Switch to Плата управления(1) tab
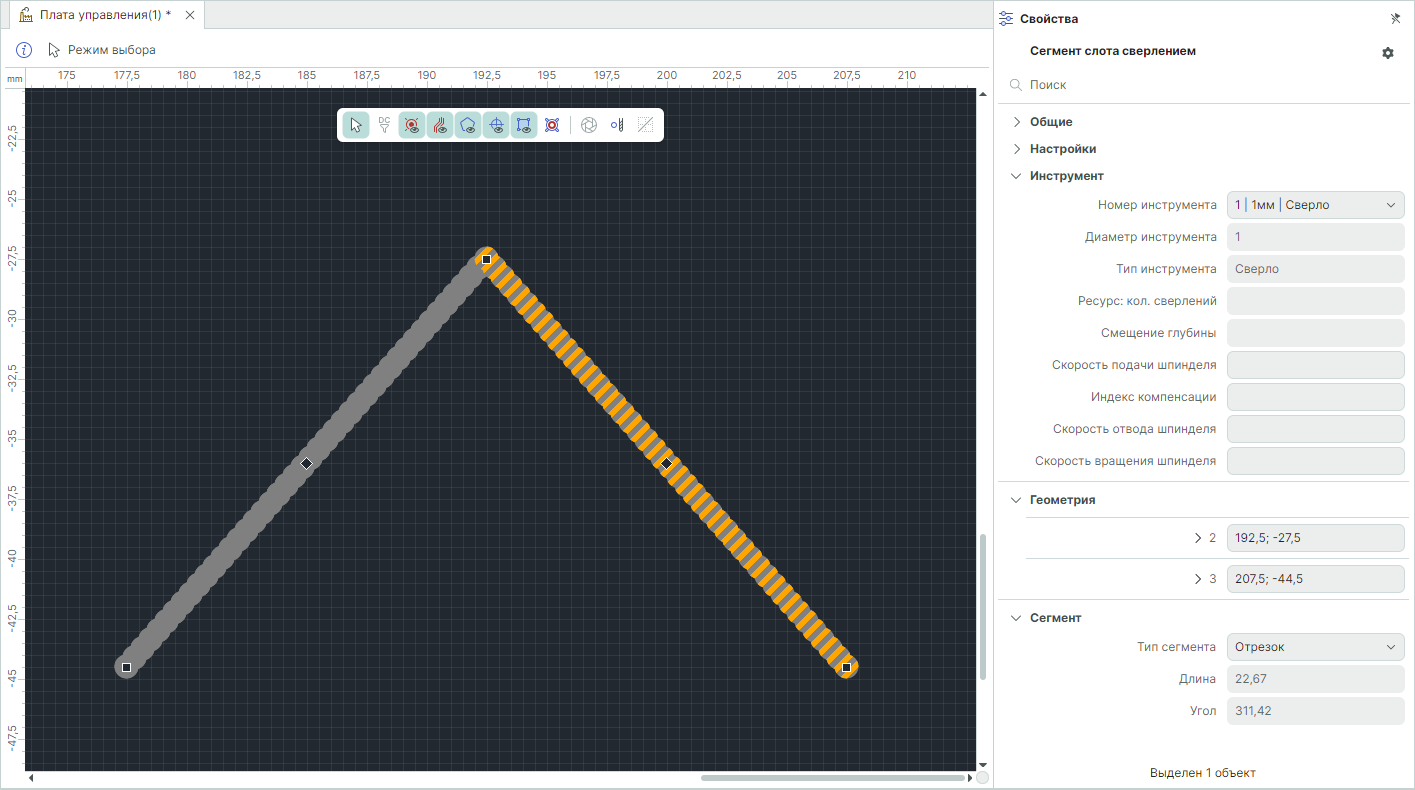Image resolution: width=1415 pixels, height=790 pixels. point(98,15)
